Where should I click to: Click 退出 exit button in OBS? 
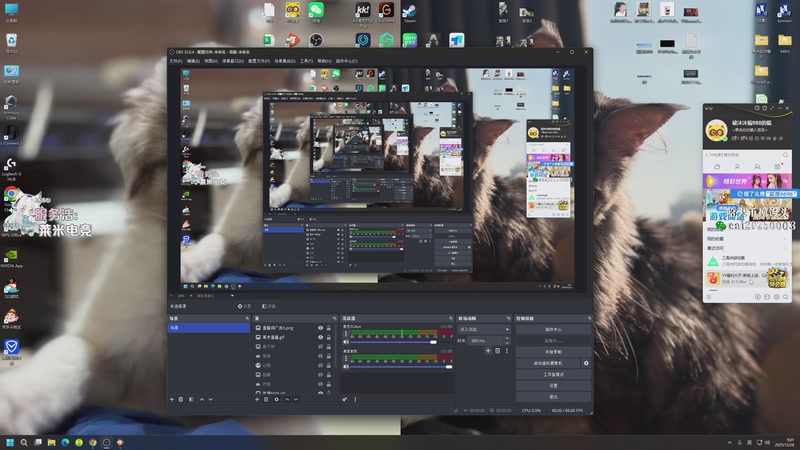[x=553, y=396]
